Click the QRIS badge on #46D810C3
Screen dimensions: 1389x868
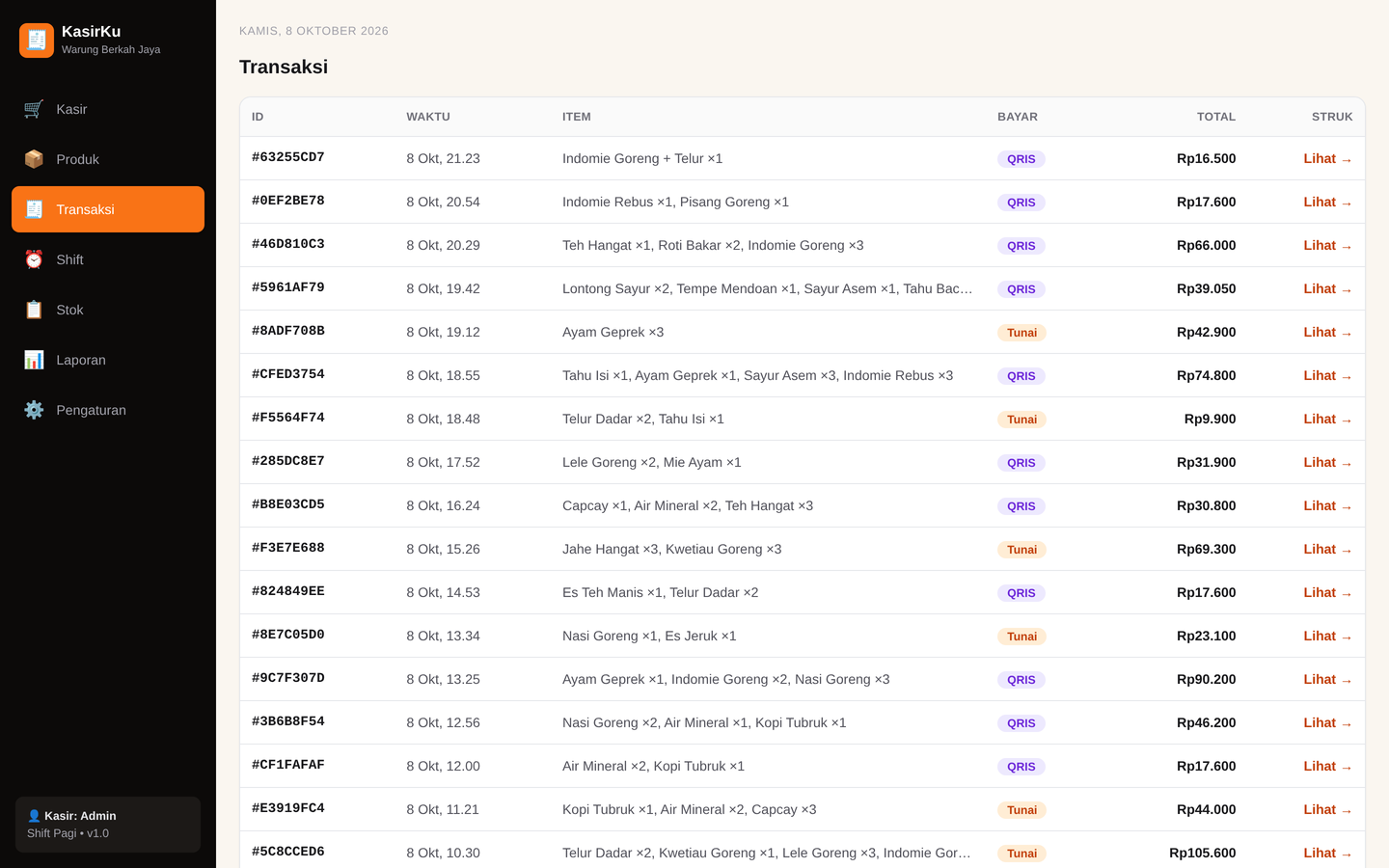(1021, 246)
